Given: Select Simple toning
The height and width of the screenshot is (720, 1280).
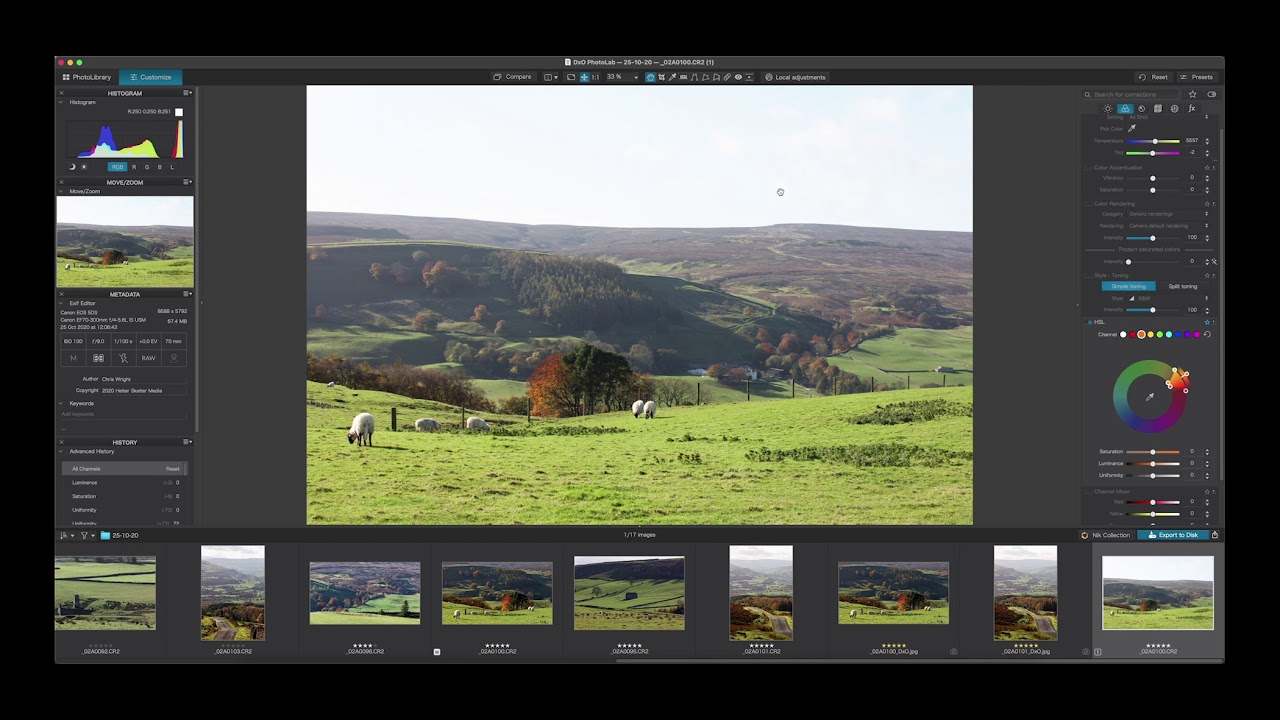Looking at the screenshot, I should click(x=1128, y=286).
